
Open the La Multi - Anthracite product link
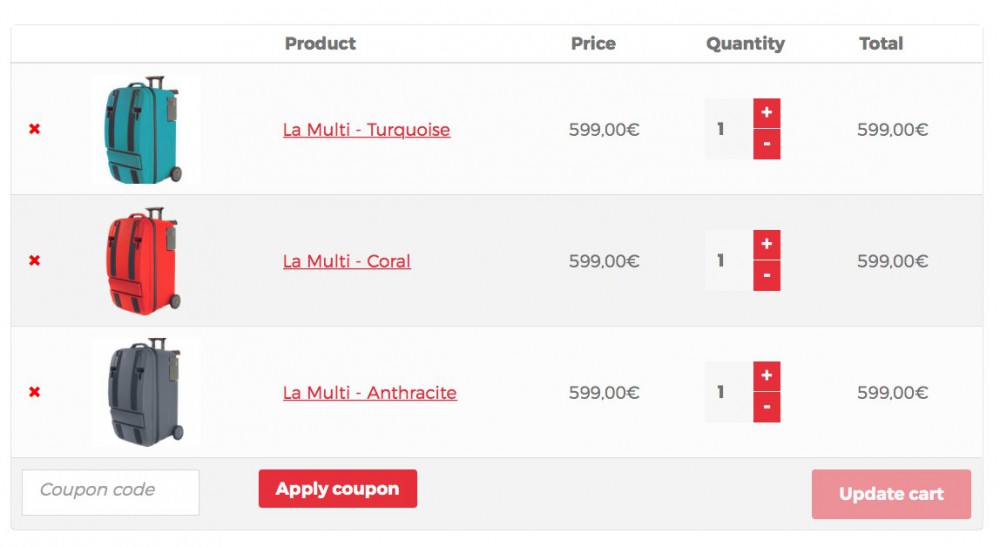click(369, 393)
